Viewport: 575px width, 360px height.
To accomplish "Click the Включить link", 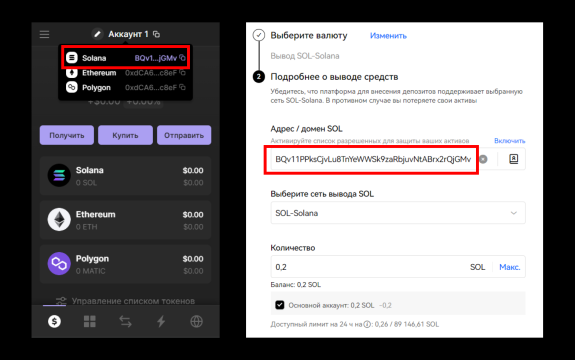I will (x=509, y=141).
